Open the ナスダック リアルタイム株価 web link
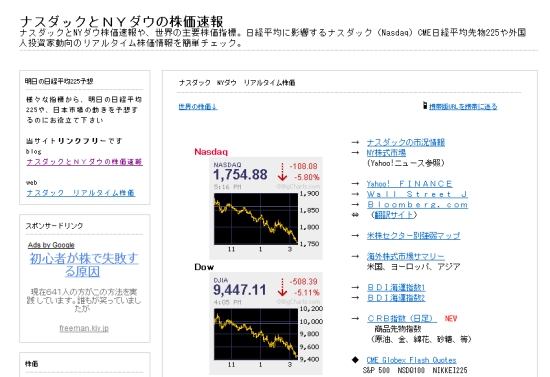Image resolution: width=550 pixels, height=377 pixels. pos(81,193)
